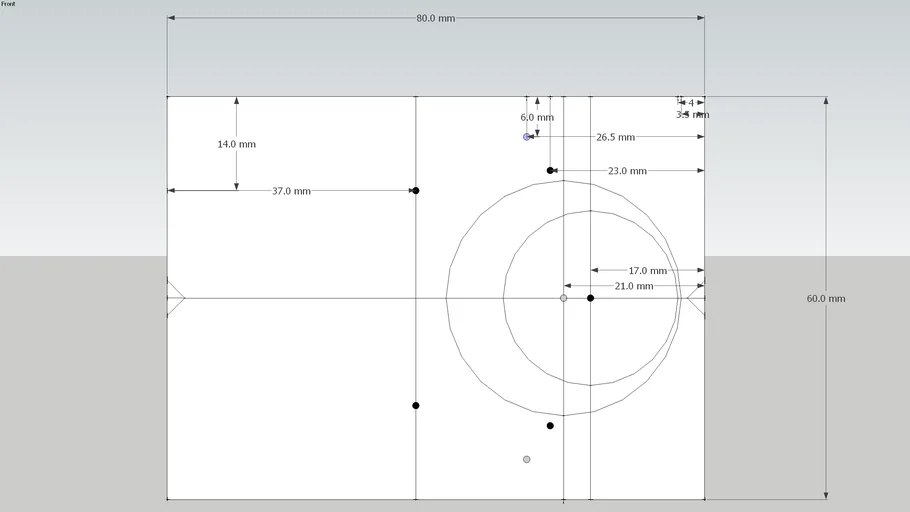The width and height of the screenshot is (910, 512).
Task: Select the gray center point of large circle
Action: 564,298
